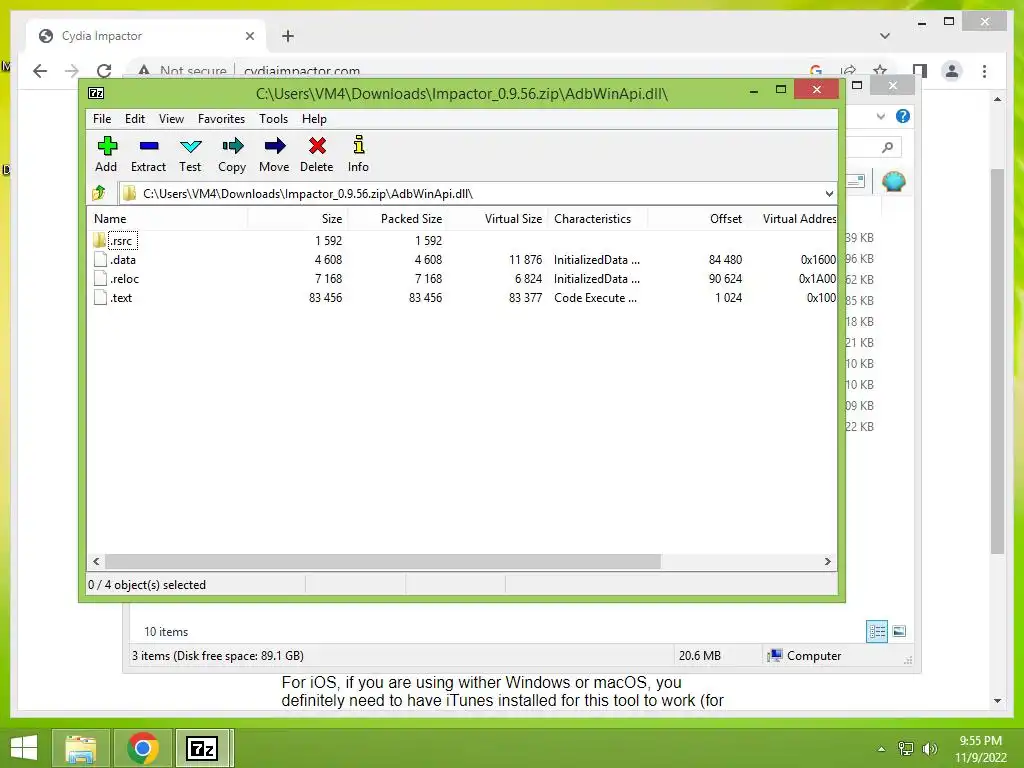Expand the 7-Zip address path dropdown
1024x768 pixels.
click(x=829, y=193)
